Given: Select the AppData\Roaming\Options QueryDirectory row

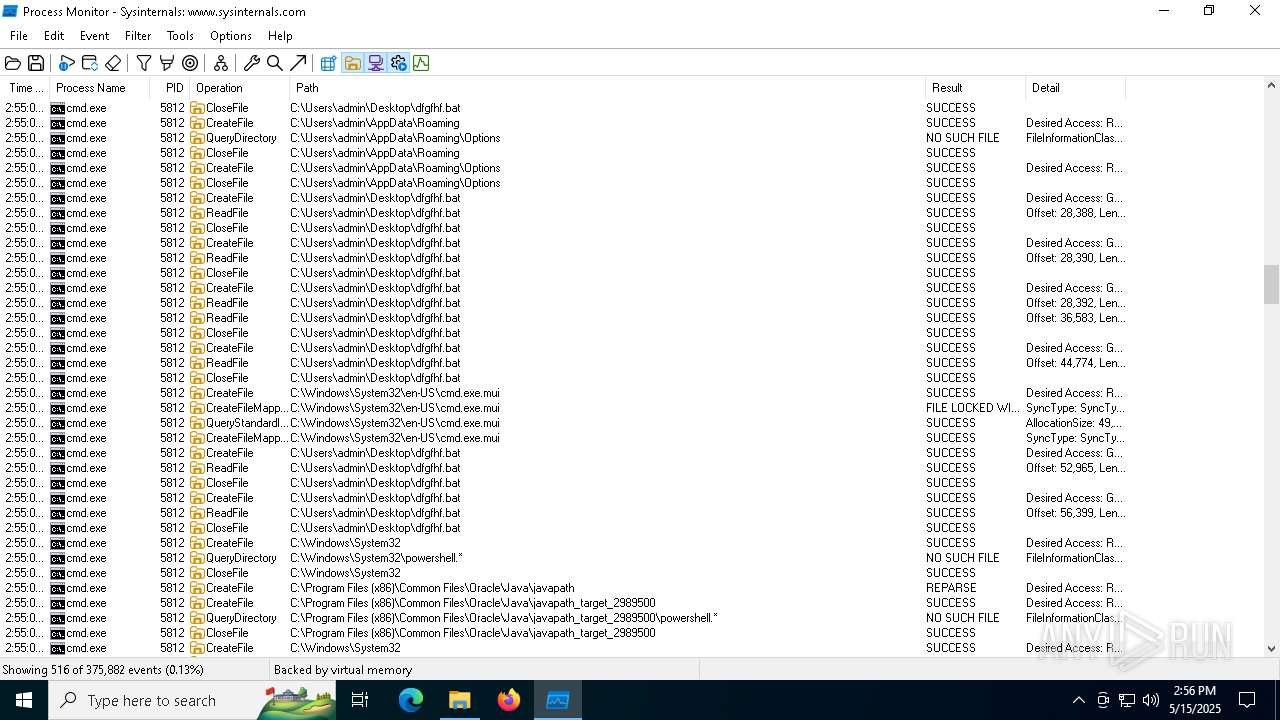Looking at the screenshot, I should [x=564, y=138].
